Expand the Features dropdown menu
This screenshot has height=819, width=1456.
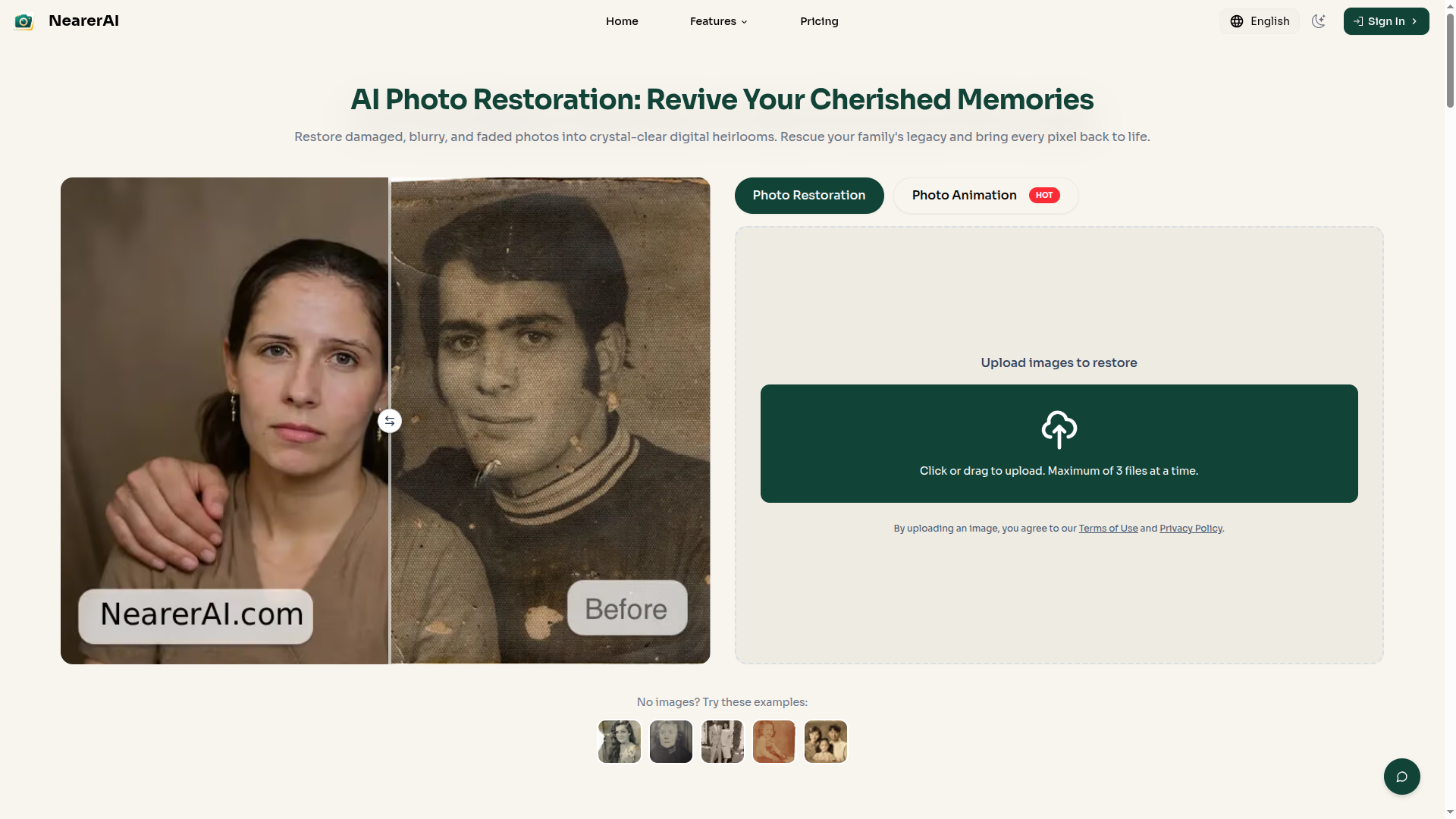click(718, 21)
